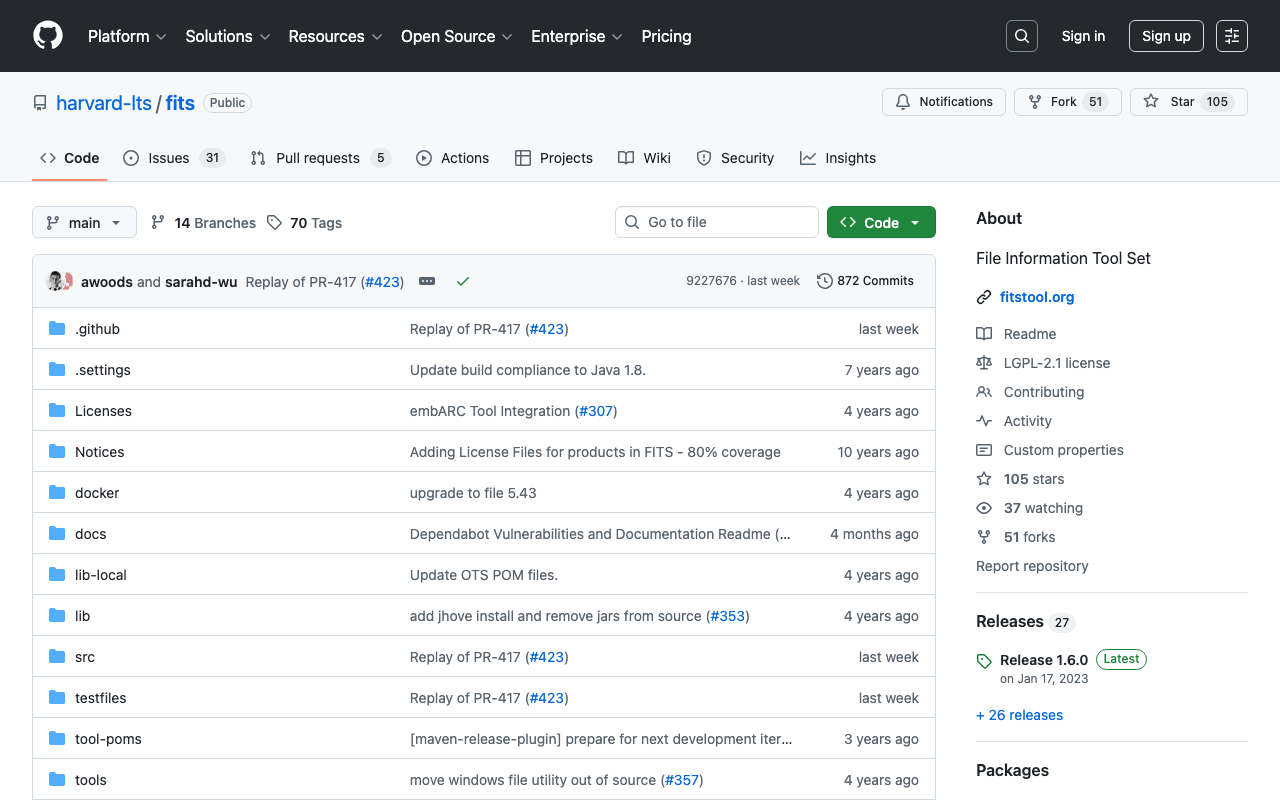Click the GitHub home logo

[47, 36]
